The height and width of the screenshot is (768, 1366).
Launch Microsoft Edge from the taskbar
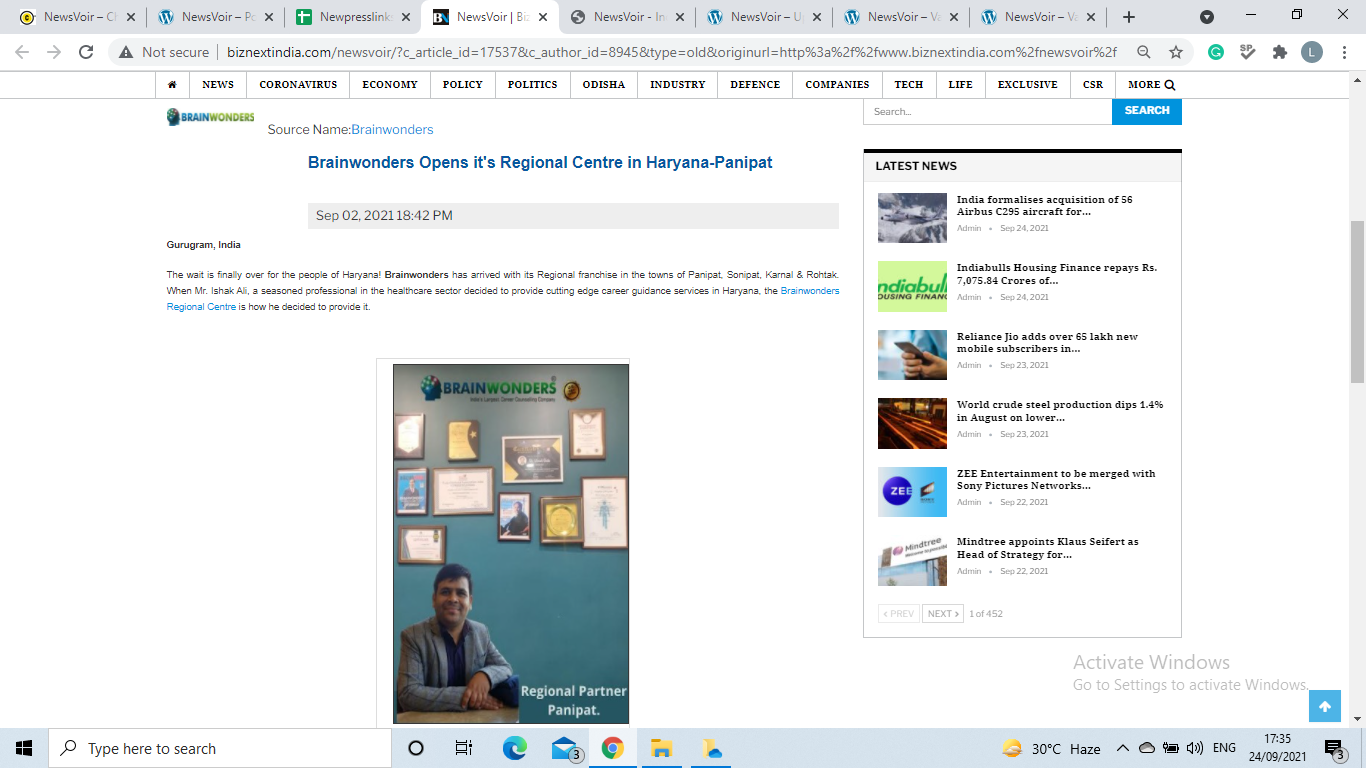coord(514,748)
